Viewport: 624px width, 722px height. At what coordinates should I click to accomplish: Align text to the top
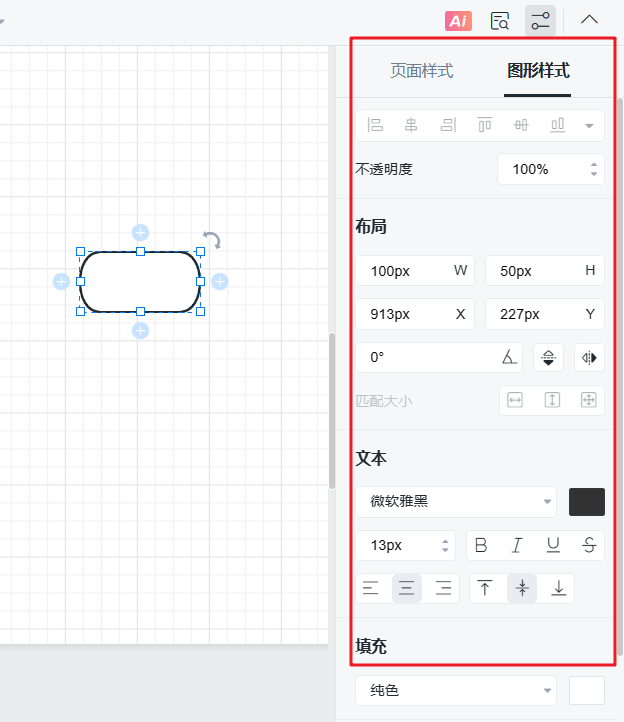[x=484, y=588]
